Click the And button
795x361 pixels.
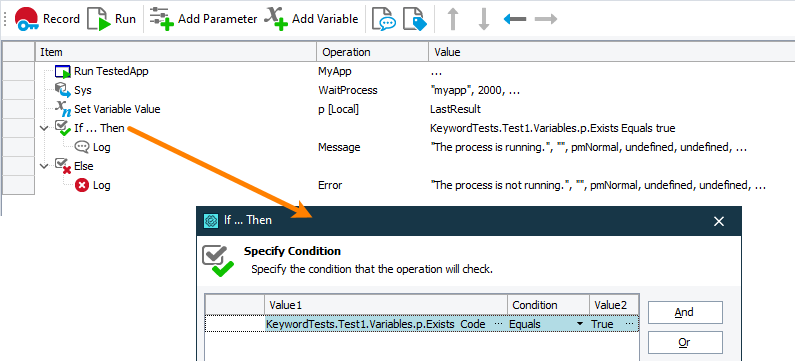(685, 312)
